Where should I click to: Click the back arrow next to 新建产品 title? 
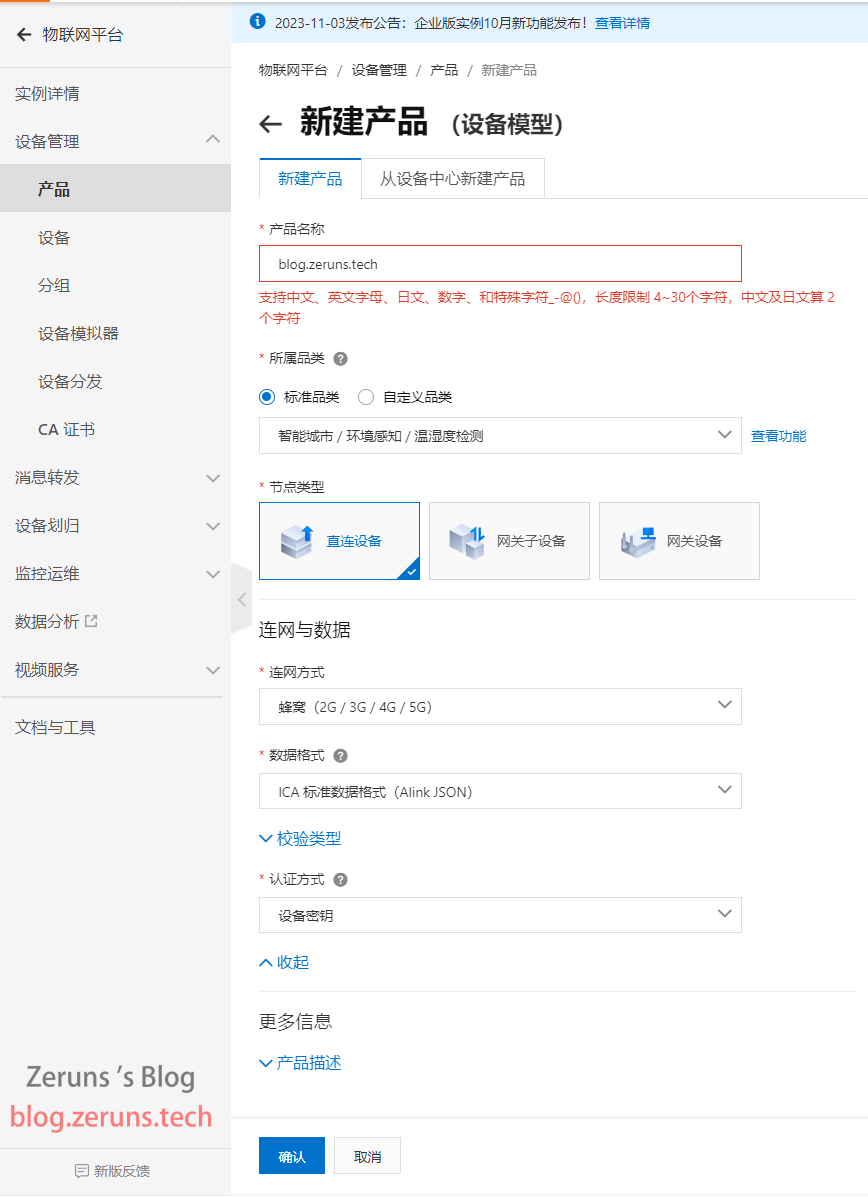270,124
